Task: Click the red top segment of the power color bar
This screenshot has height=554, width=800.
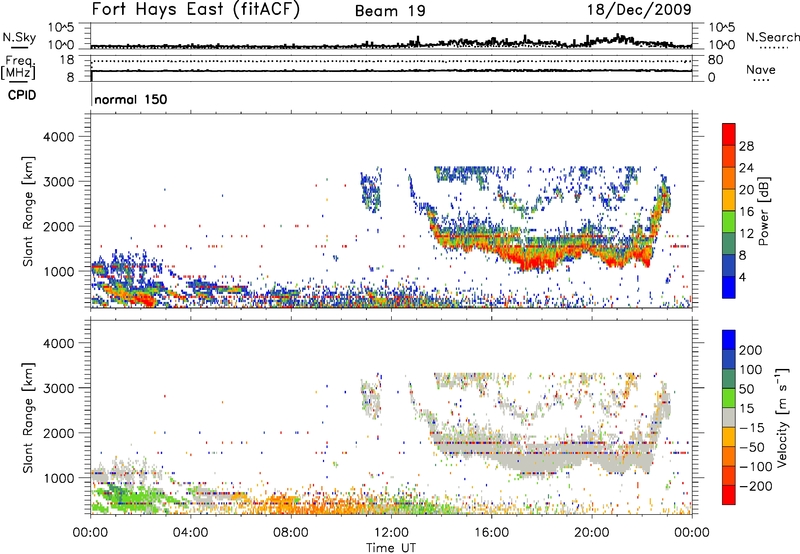Action: pyautogui.click(x=729, y=134)
